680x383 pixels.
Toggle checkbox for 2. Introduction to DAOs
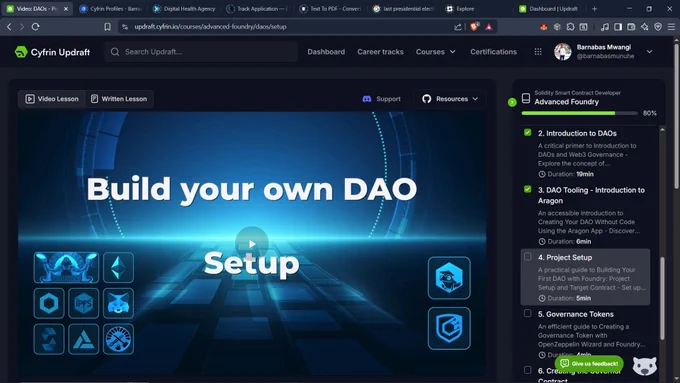(527, 132)
